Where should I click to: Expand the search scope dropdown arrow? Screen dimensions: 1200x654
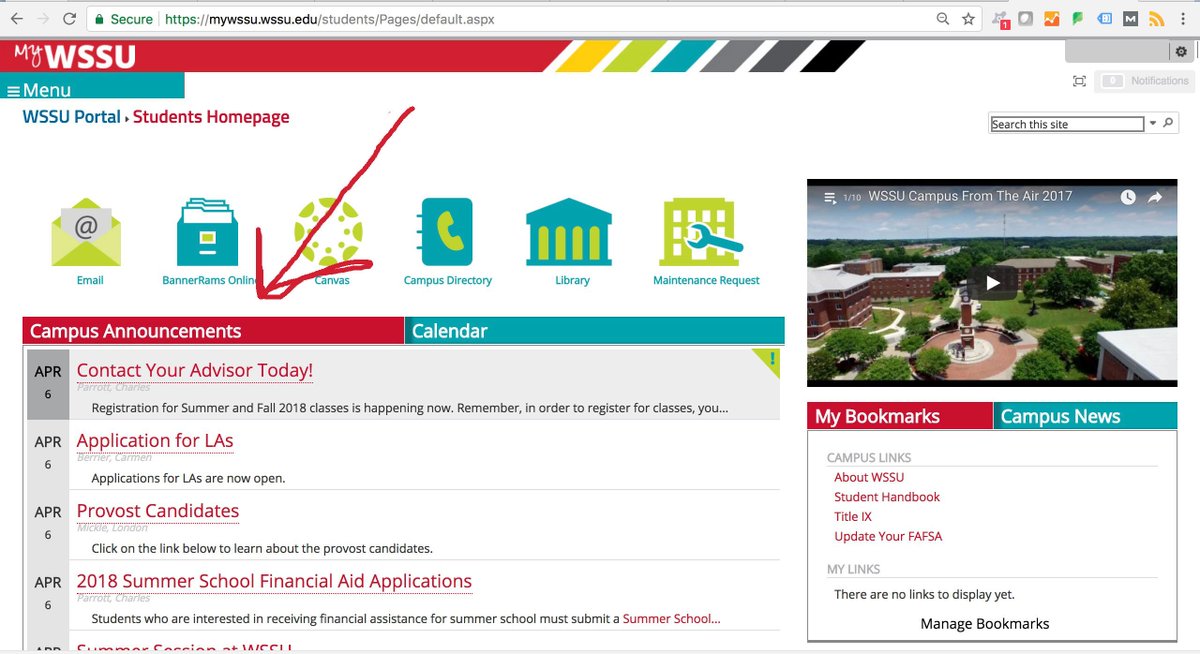tap(1152, 123)
